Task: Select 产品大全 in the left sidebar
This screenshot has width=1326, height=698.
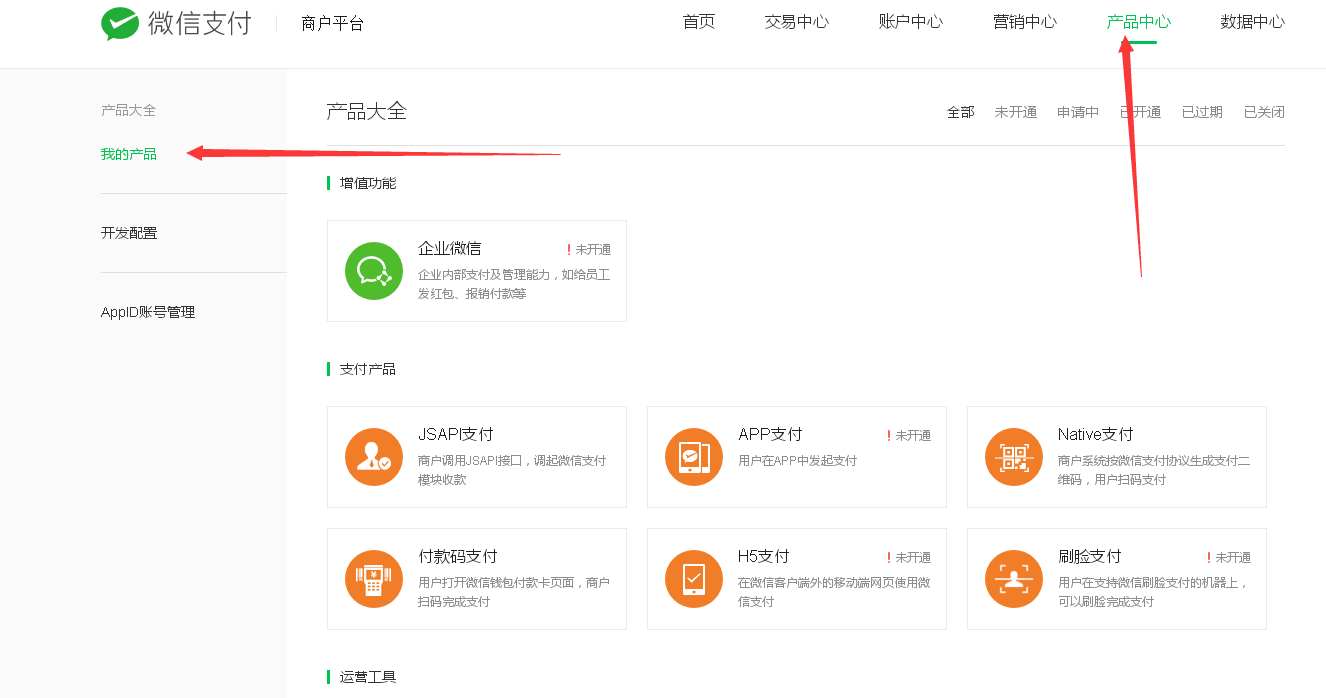Action: click(x=128, y=110)
